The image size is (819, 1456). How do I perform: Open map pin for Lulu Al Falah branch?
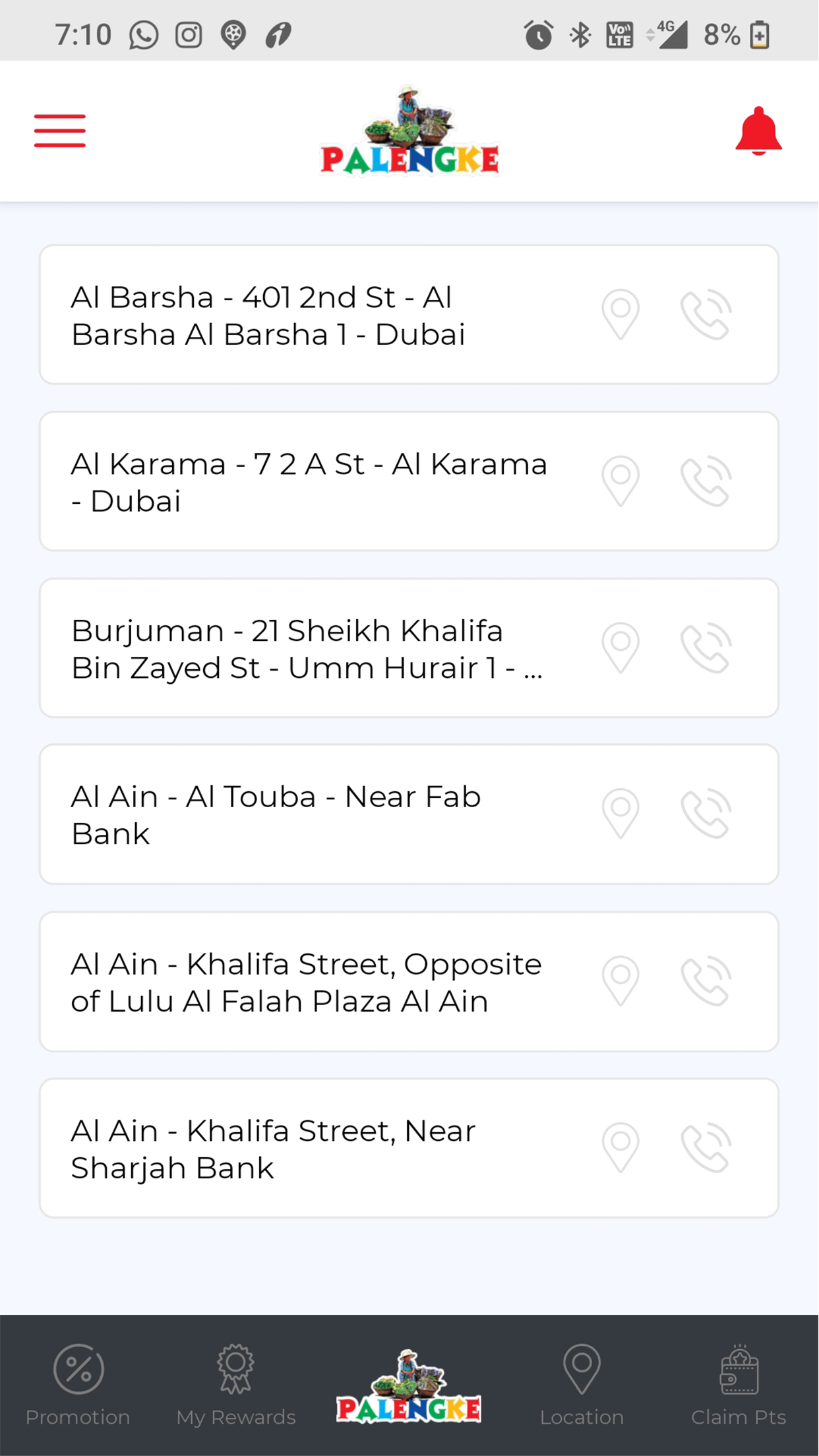click(x=621, y=981)
